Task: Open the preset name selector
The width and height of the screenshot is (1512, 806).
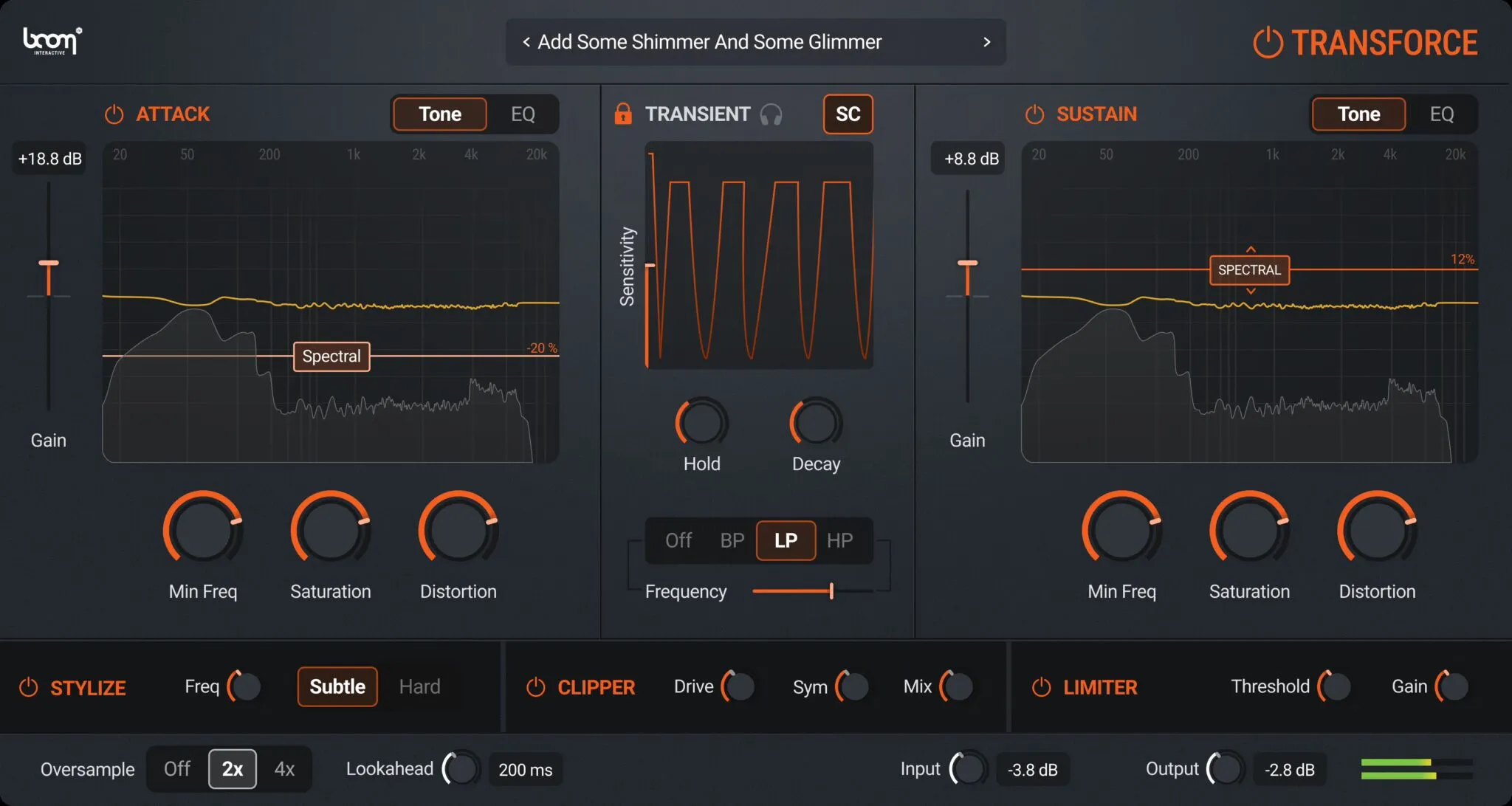Action: click(x=755, y=42)
